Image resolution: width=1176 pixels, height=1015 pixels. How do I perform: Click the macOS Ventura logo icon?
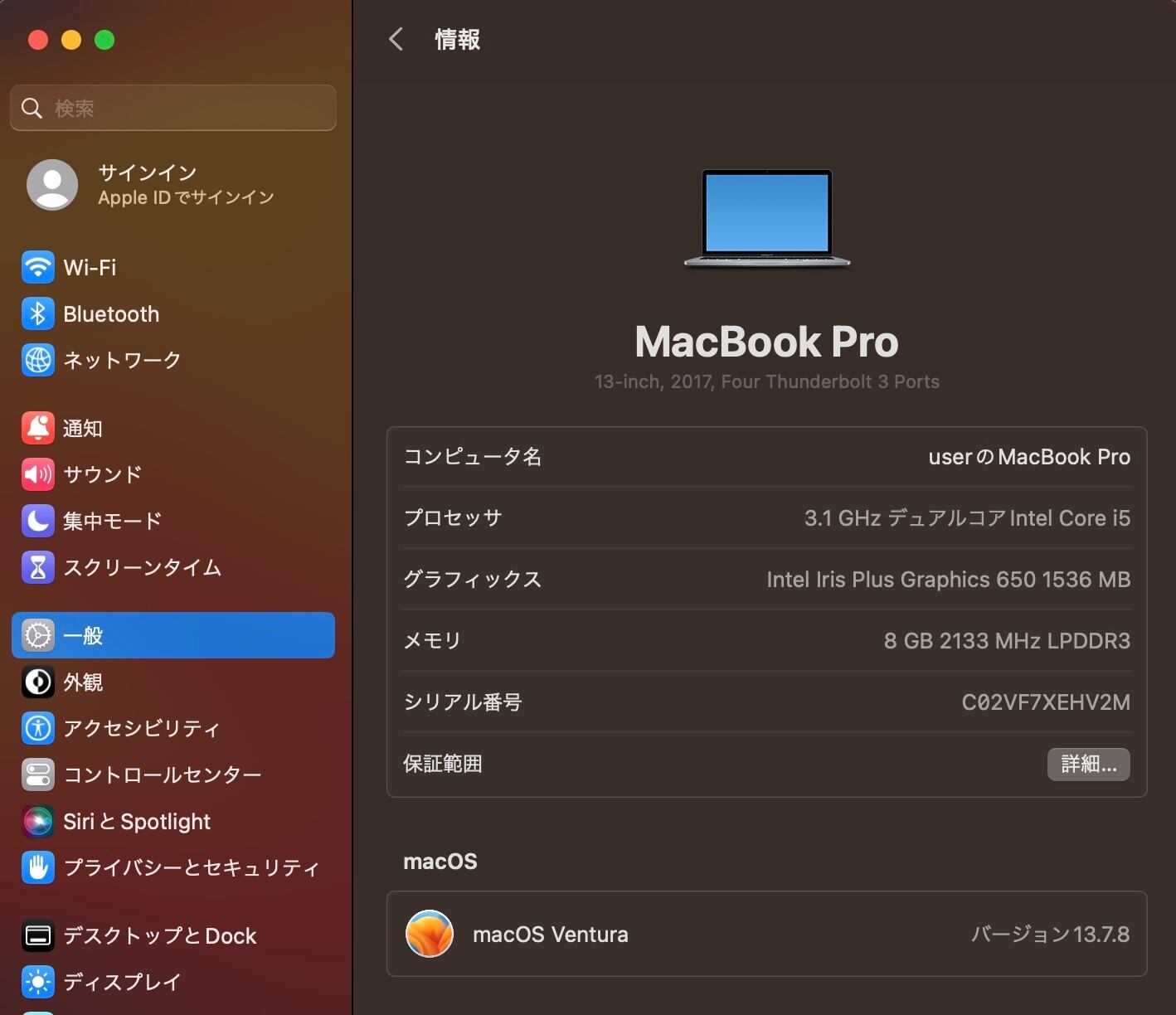click(x=430, y=934)
